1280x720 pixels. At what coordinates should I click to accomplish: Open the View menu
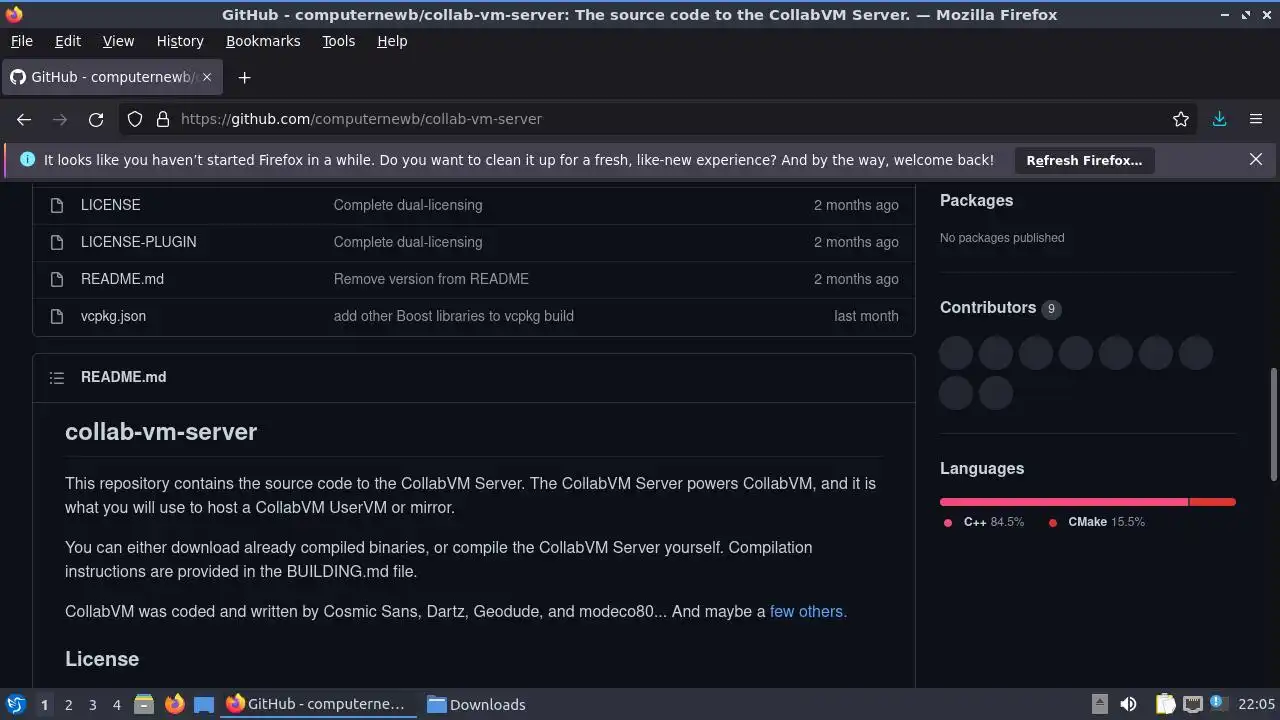(118, 41)
